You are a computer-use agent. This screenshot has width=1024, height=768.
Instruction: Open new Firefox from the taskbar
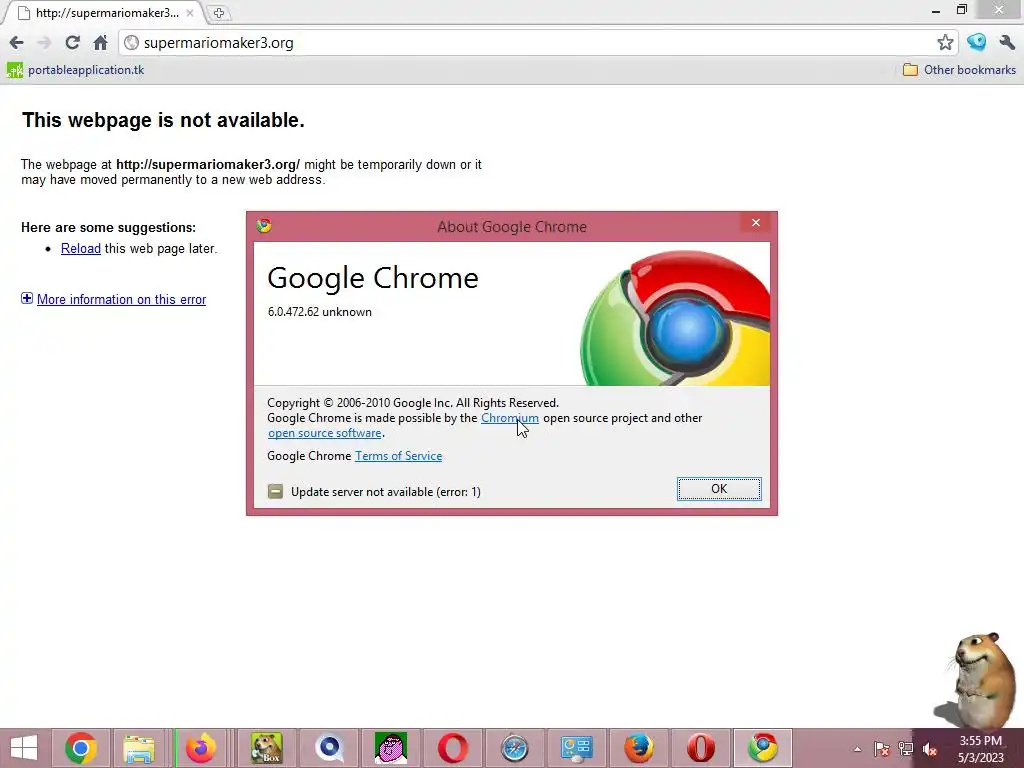pos(201,748)
